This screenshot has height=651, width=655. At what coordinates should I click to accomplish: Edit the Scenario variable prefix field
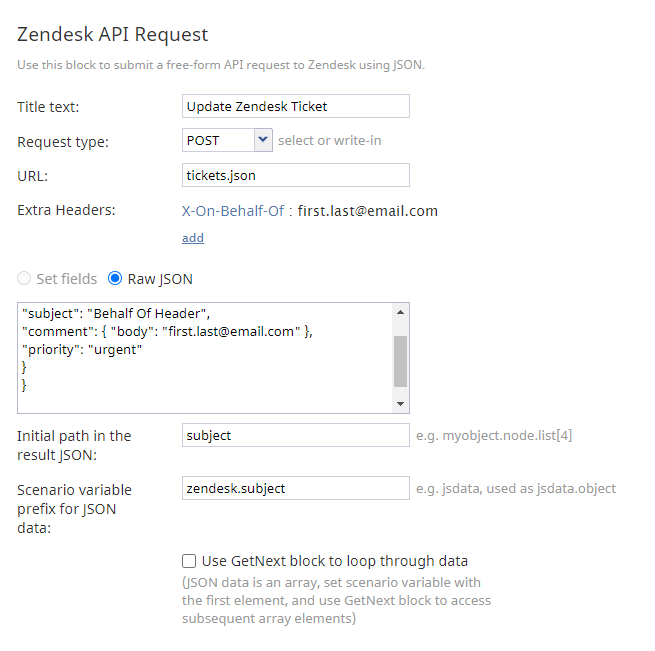(x=296, y=488)
